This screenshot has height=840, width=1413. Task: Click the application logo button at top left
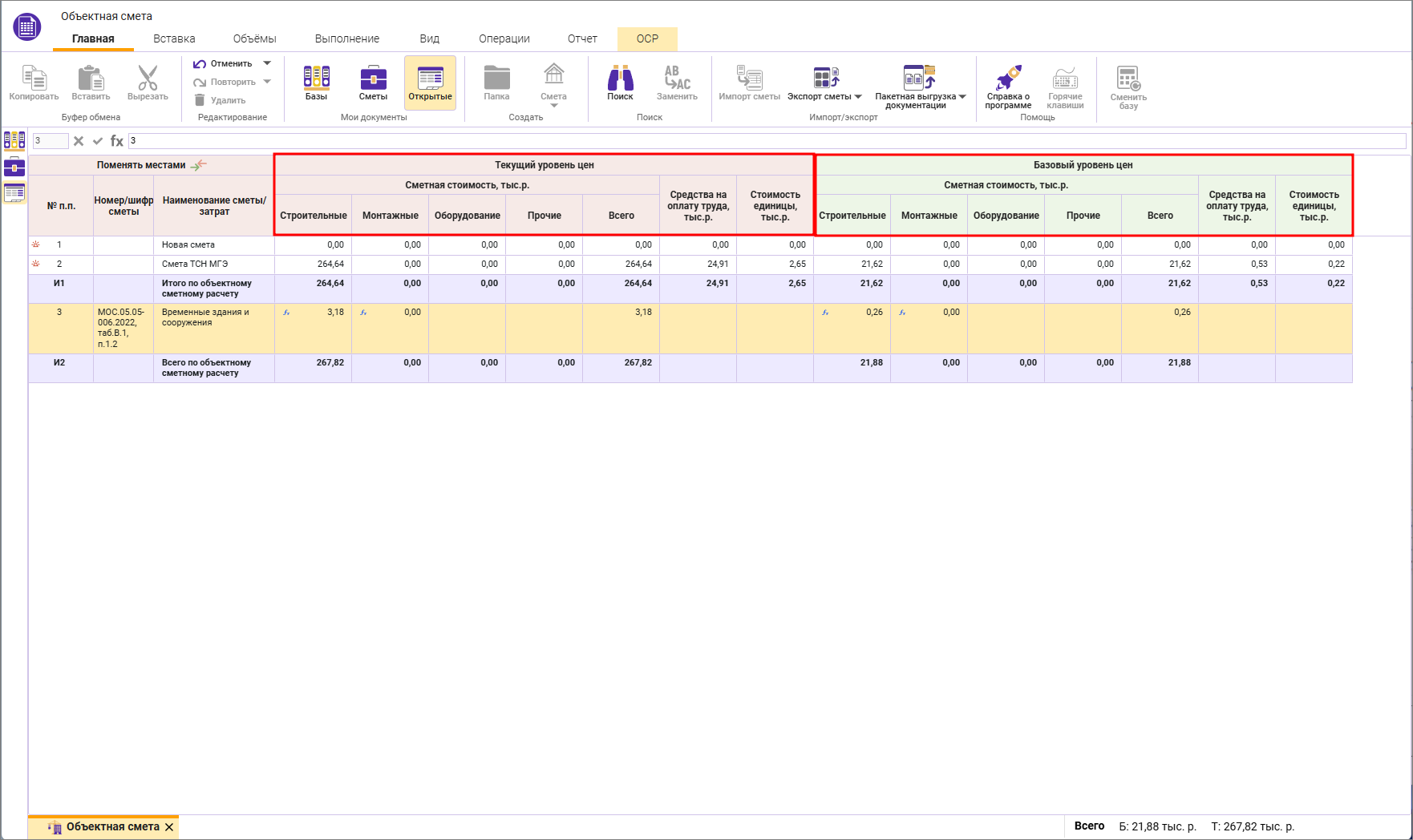tap(26, 26)
